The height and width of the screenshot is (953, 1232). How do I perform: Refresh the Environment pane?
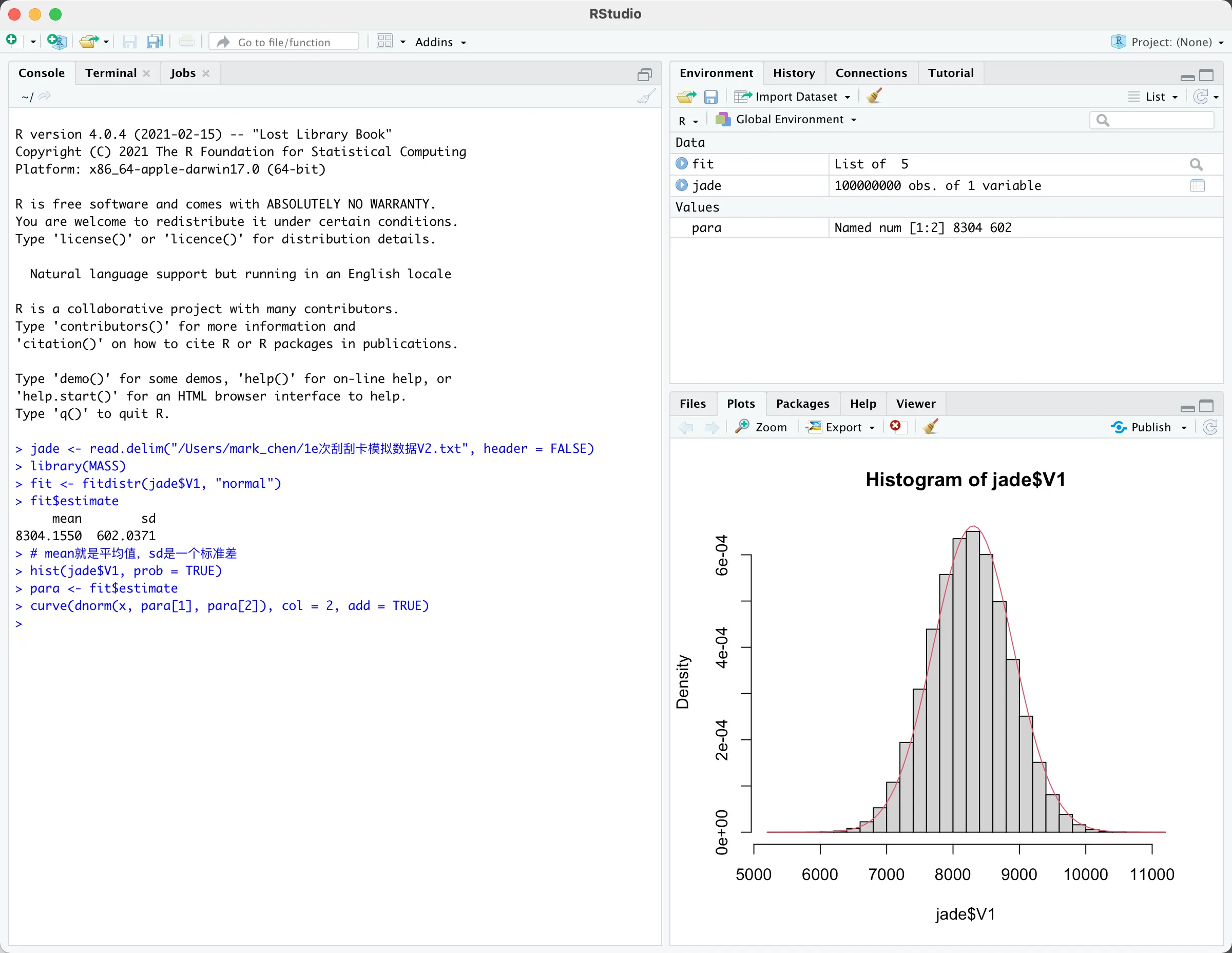(1200, 97)
